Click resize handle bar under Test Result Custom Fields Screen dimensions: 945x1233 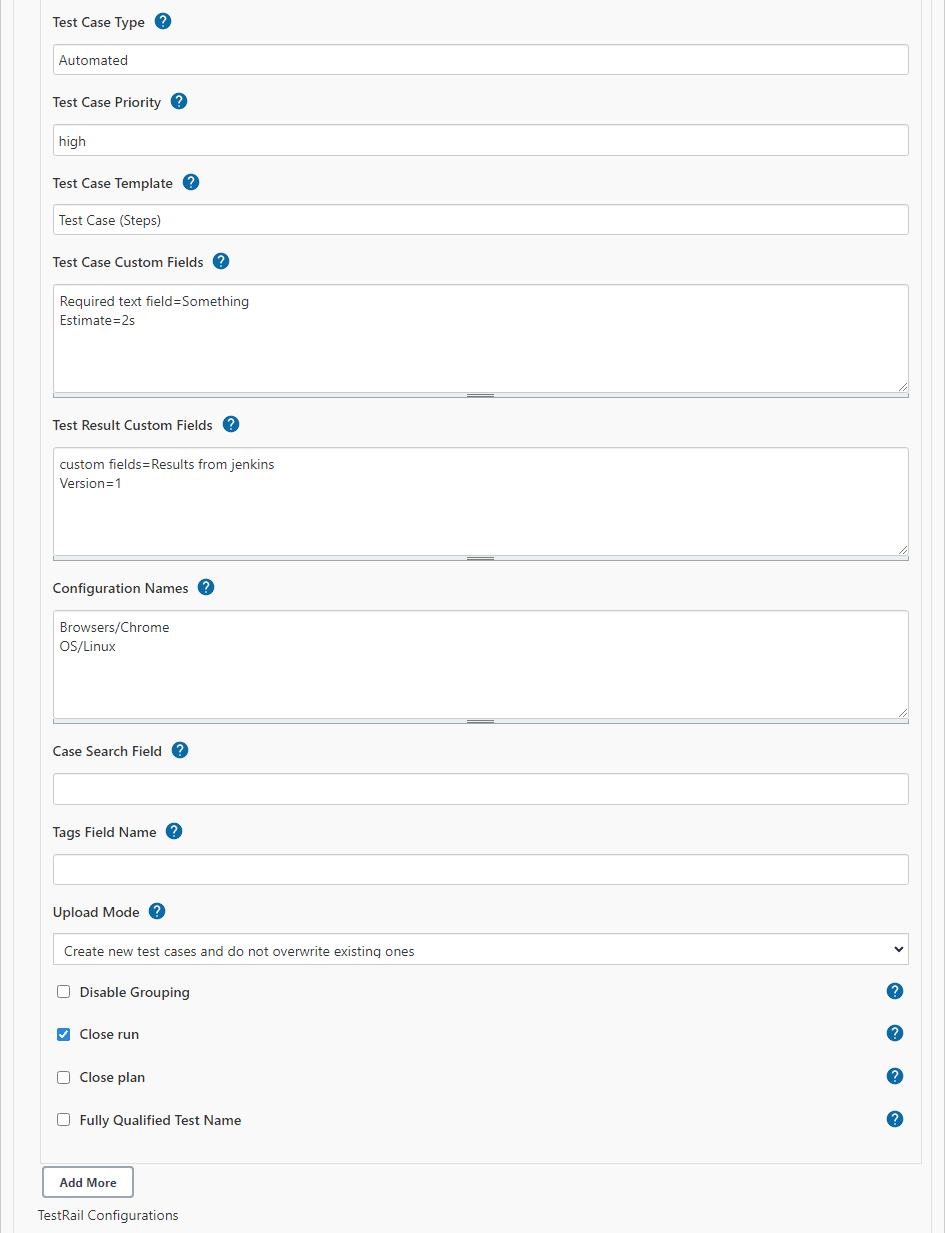(481, 559)
